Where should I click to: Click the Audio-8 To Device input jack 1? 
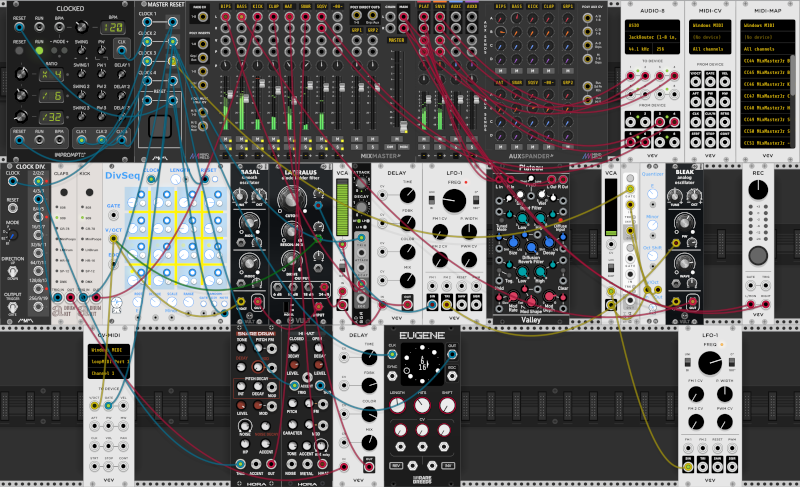coord(631,76)
